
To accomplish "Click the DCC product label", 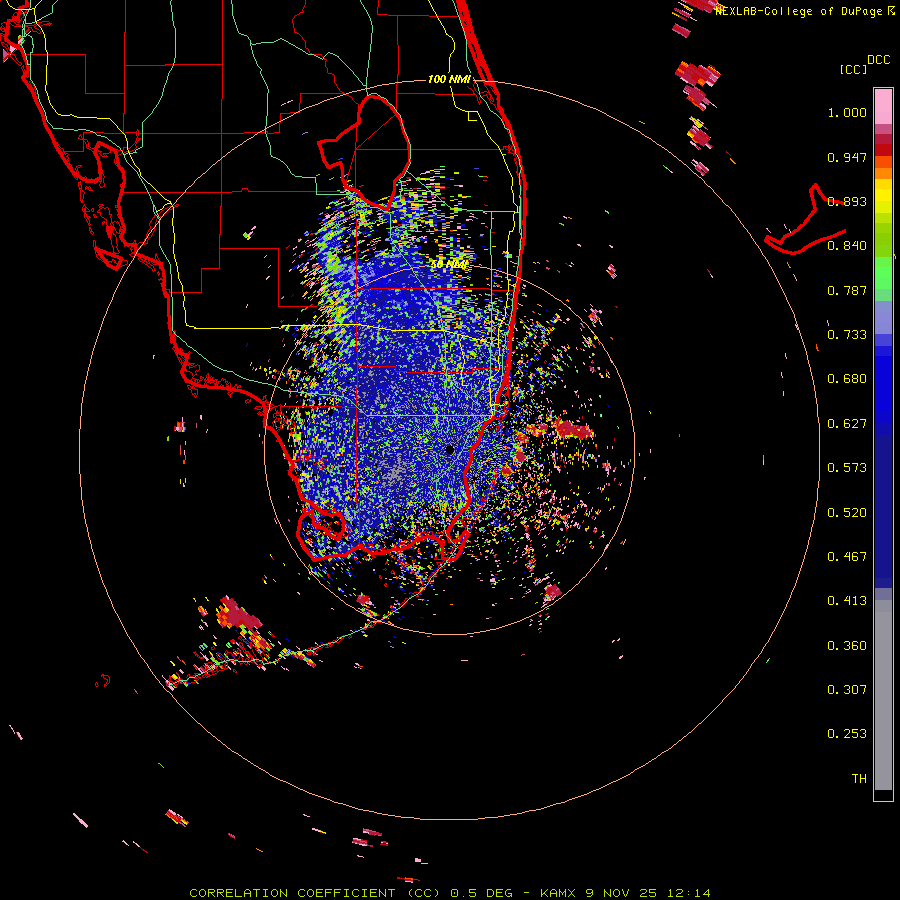I will coord(879,60).
